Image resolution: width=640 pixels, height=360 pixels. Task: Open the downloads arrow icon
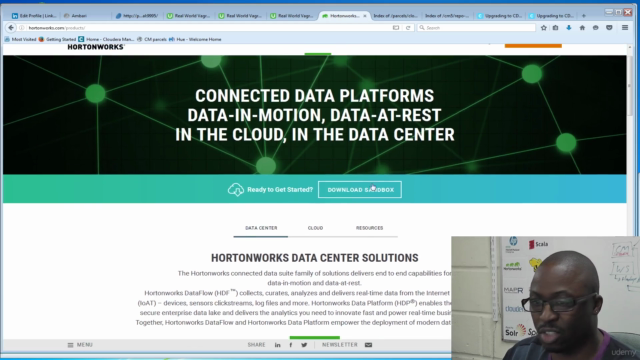[x=569, y=28]
